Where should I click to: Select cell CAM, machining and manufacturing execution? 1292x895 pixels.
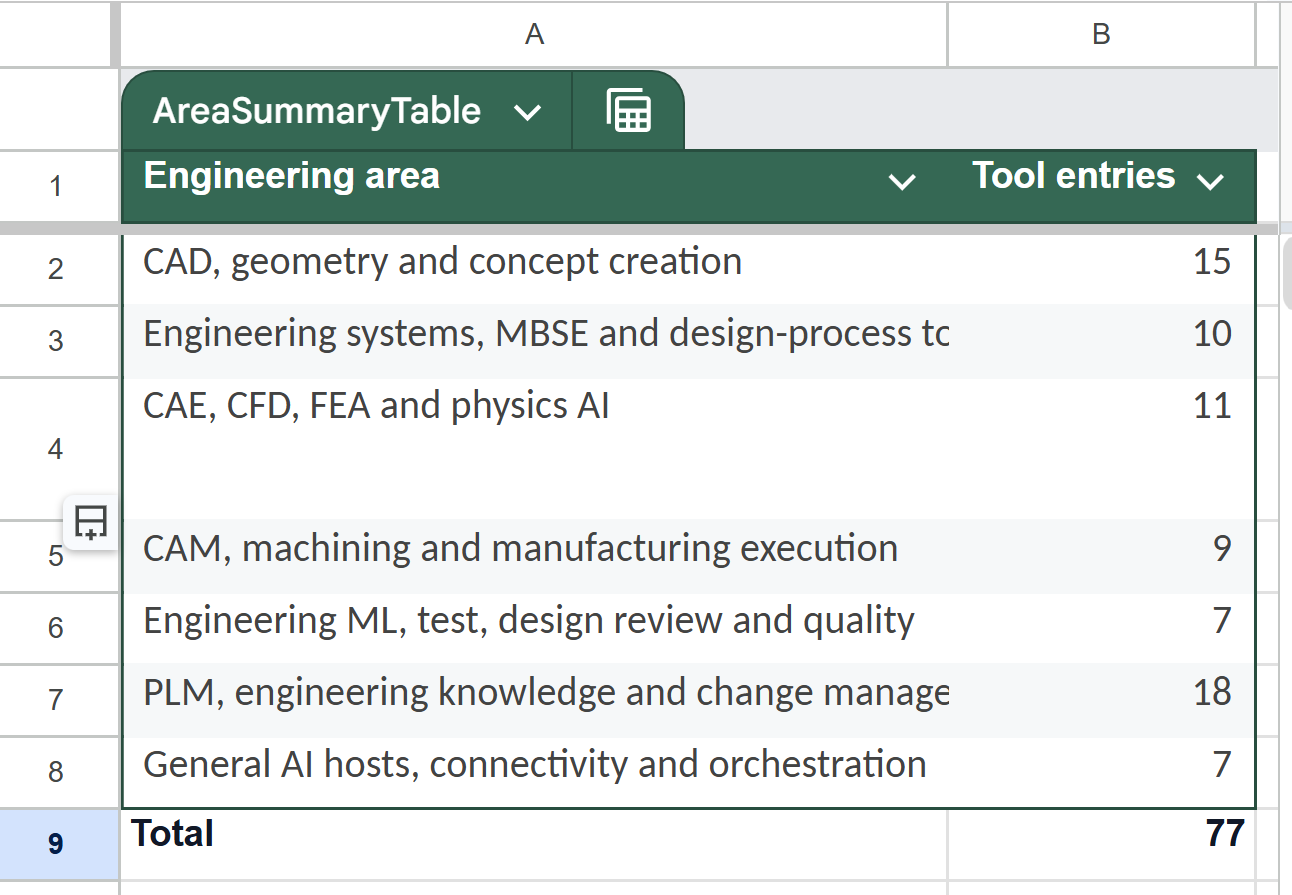pos(534,556)
